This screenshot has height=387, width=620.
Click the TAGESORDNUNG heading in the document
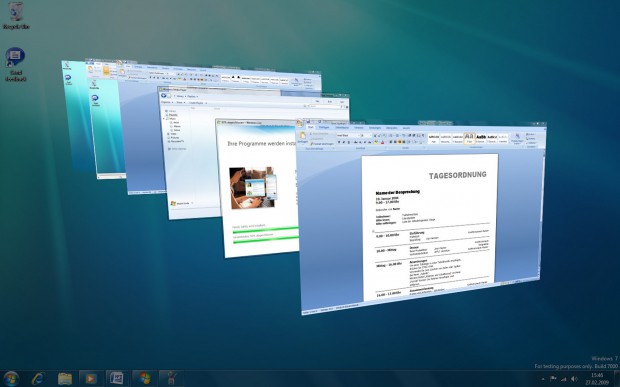click(458, 175)
